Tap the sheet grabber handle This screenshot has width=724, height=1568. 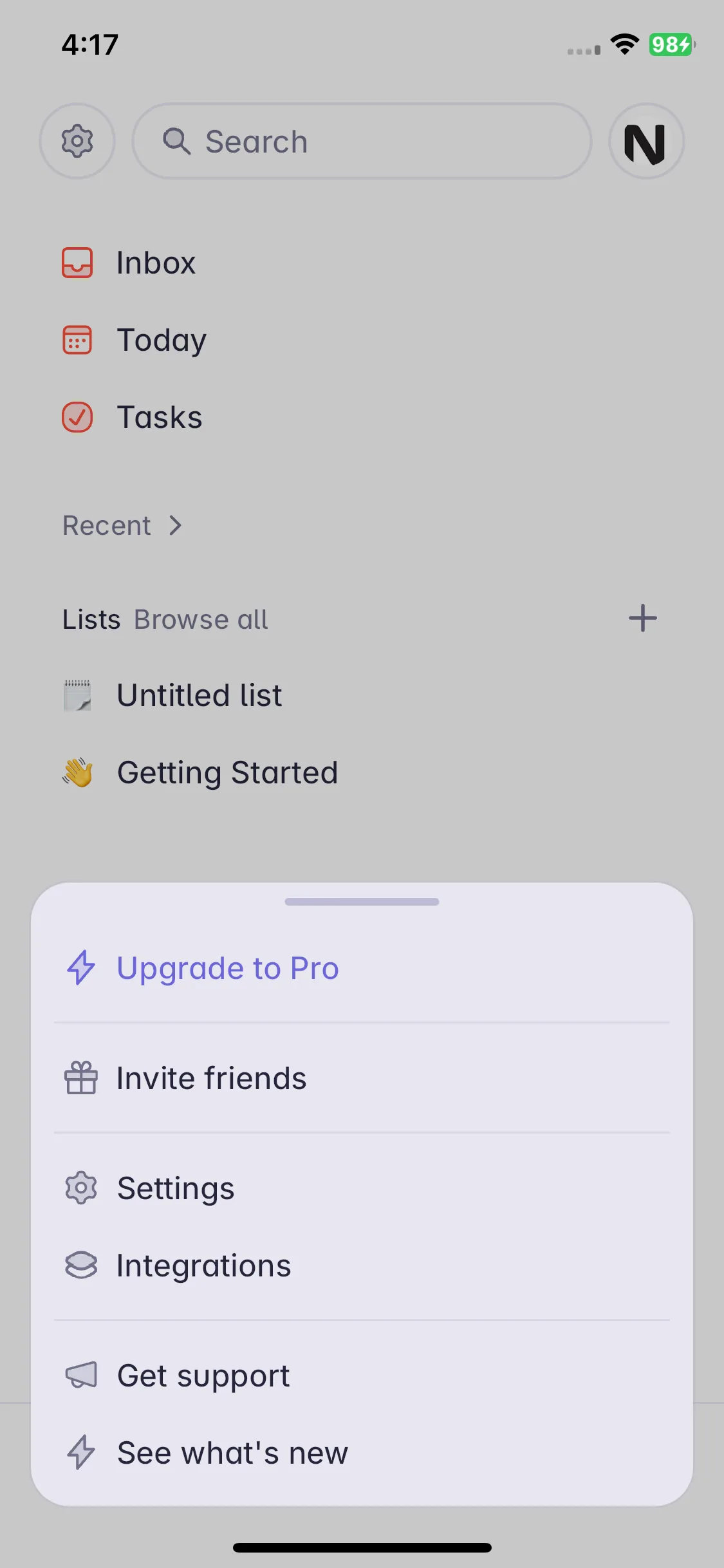tap(362, 902)
